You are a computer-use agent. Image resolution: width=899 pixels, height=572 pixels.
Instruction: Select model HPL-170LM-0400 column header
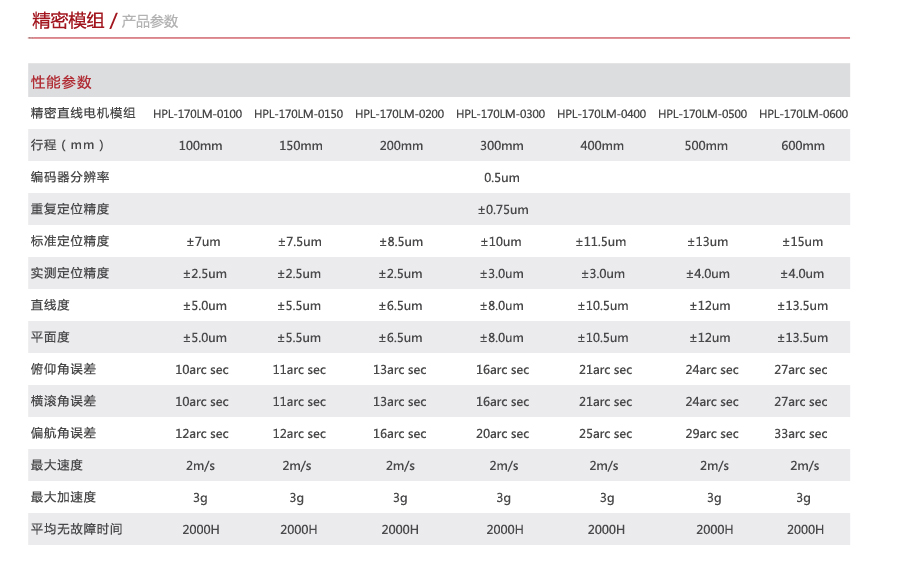click(x=601, y=114)
